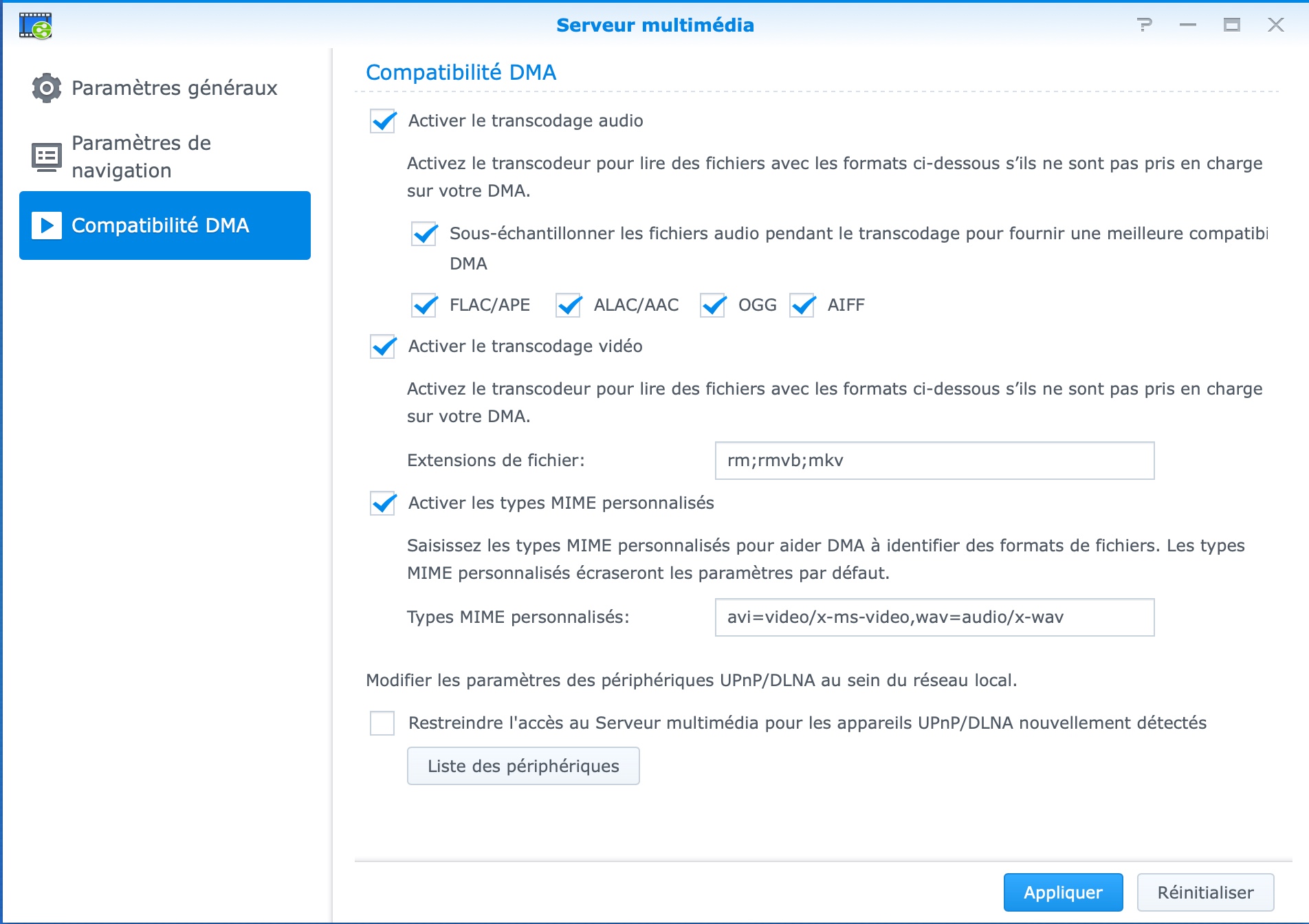This screenshot has width=1309, height=924.
Task: Maximize the Serveur multimédia window
Action: click(1232, 25)
